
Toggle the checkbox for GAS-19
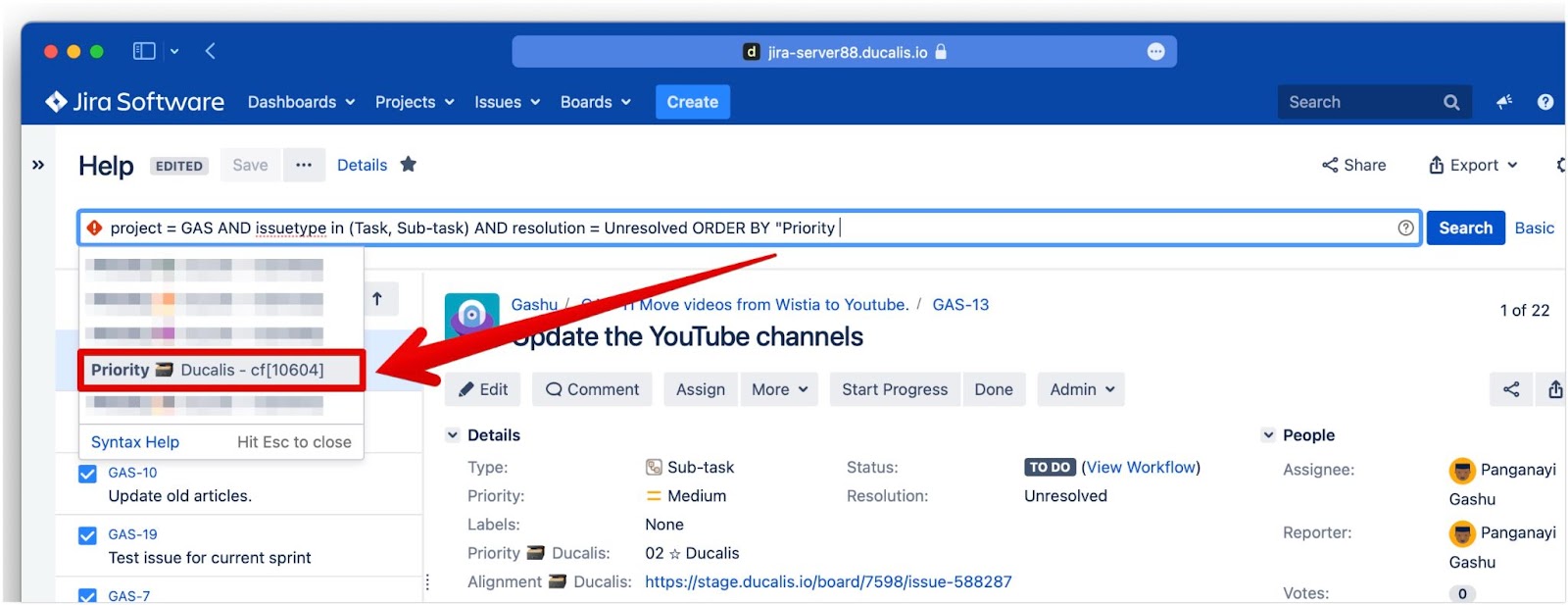(x=87, y=535)
